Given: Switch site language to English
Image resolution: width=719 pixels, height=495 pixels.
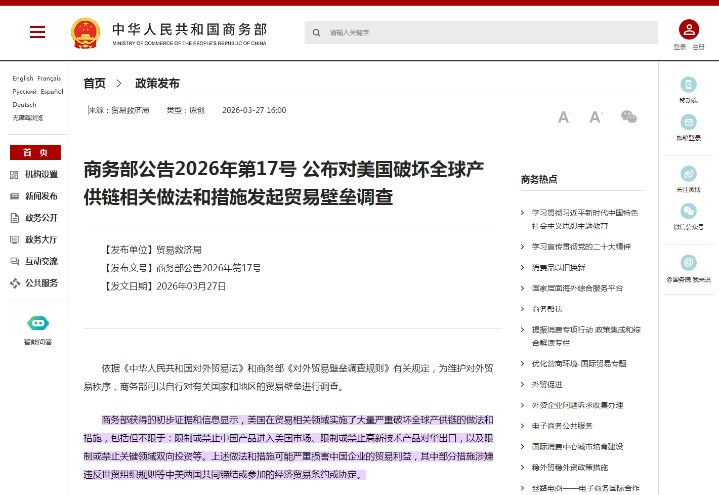Looking at the screenshot, I should click(22, 78).
